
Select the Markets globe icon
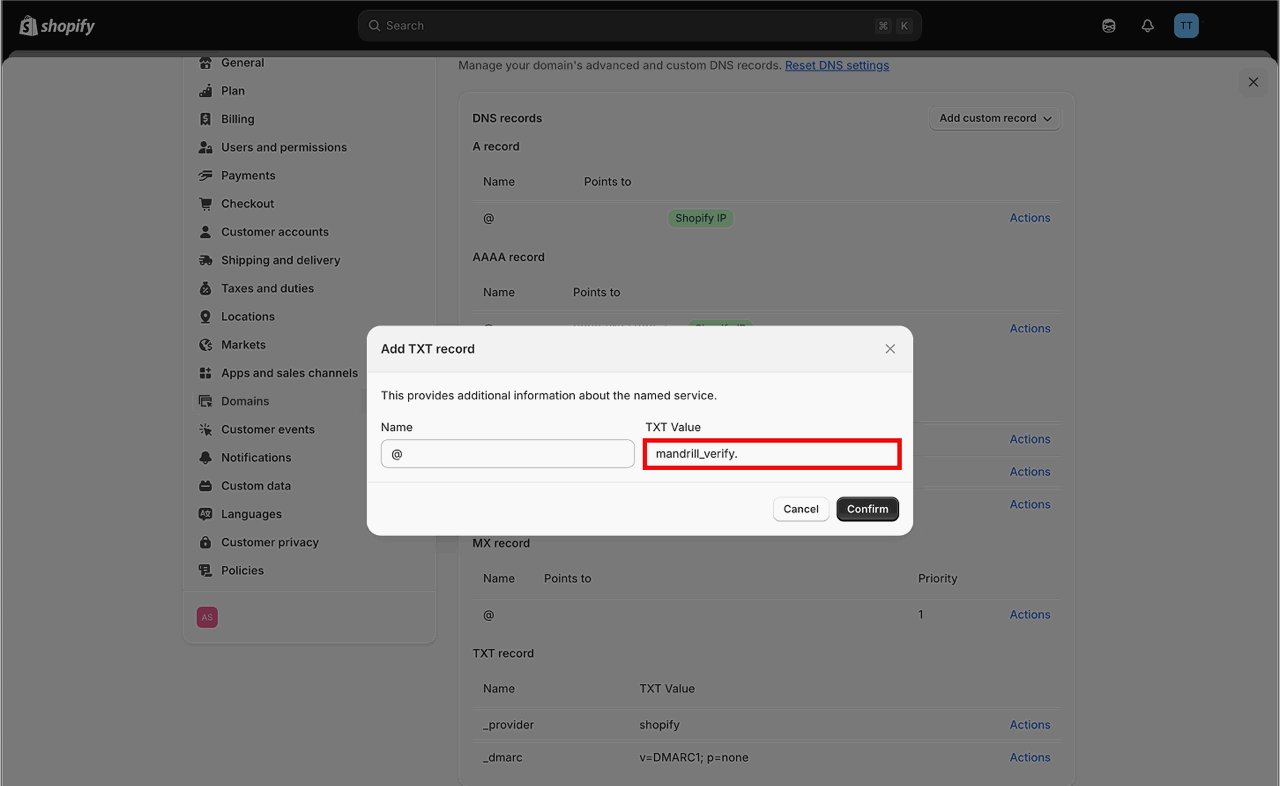(x=206, y=345)
